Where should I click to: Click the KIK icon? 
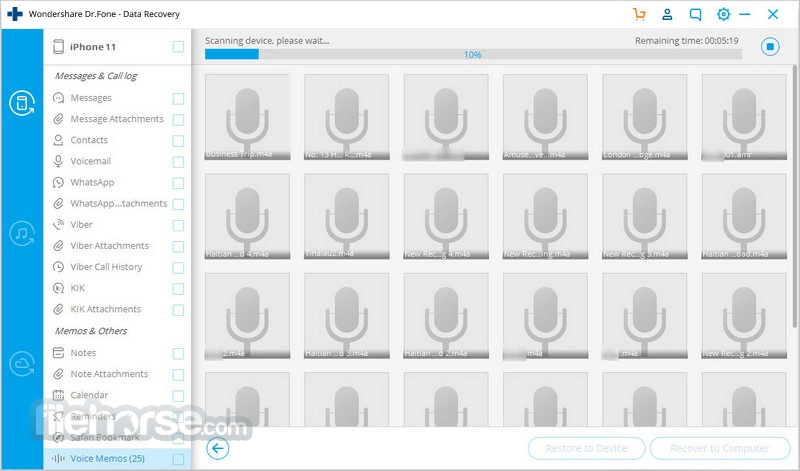(x=59, y=288)
